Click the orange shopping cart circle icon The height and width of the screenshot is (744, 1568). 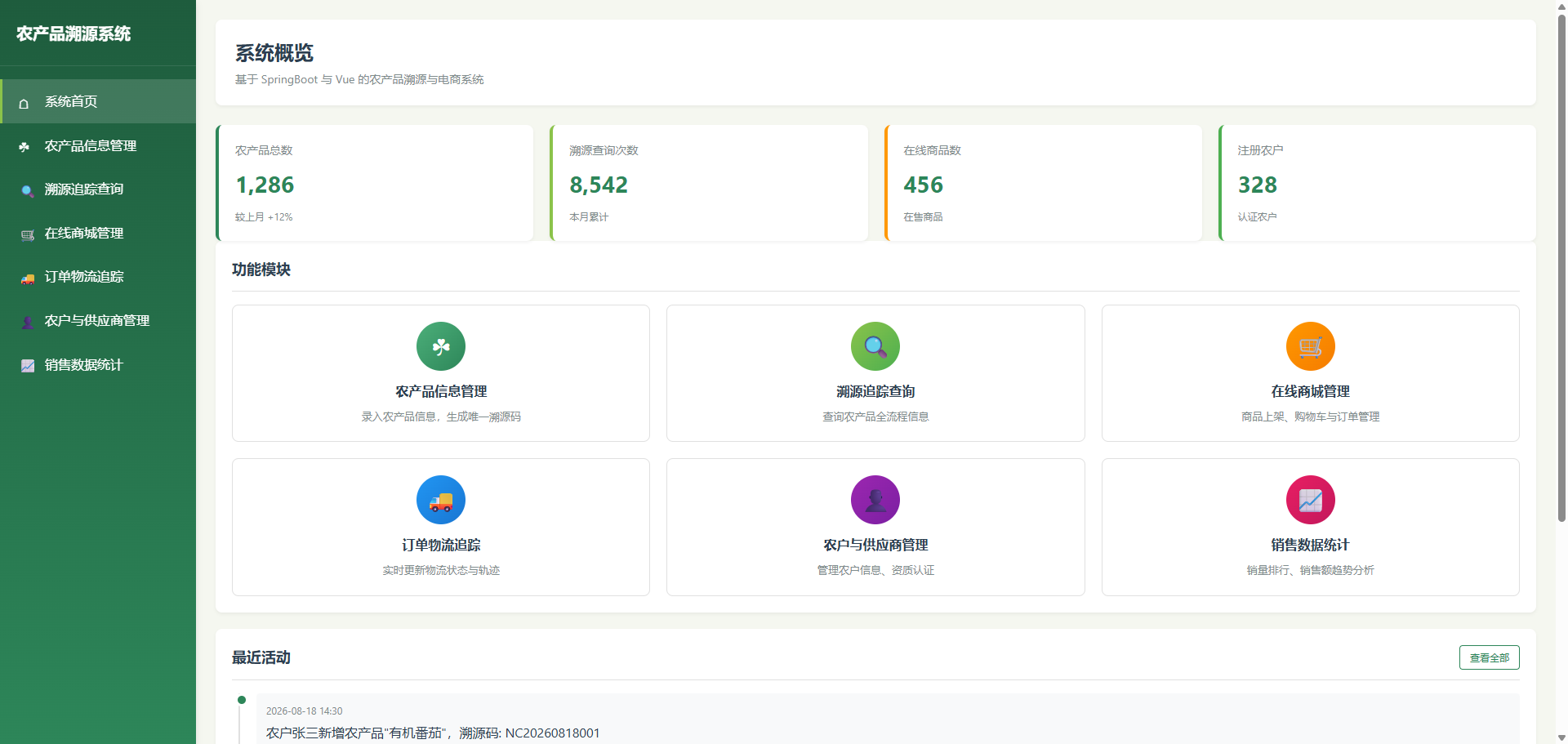[1311, 346]
